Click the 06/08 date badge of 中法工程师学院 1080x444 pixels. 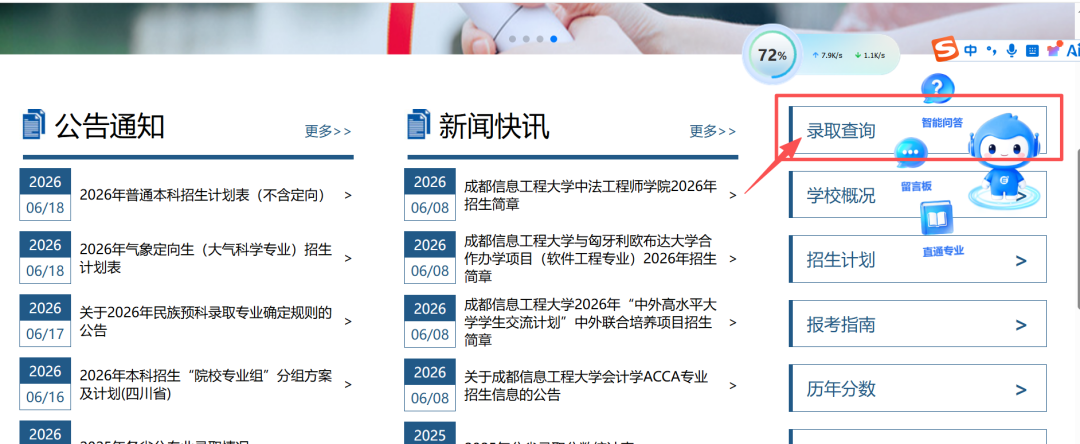[430, 195]
